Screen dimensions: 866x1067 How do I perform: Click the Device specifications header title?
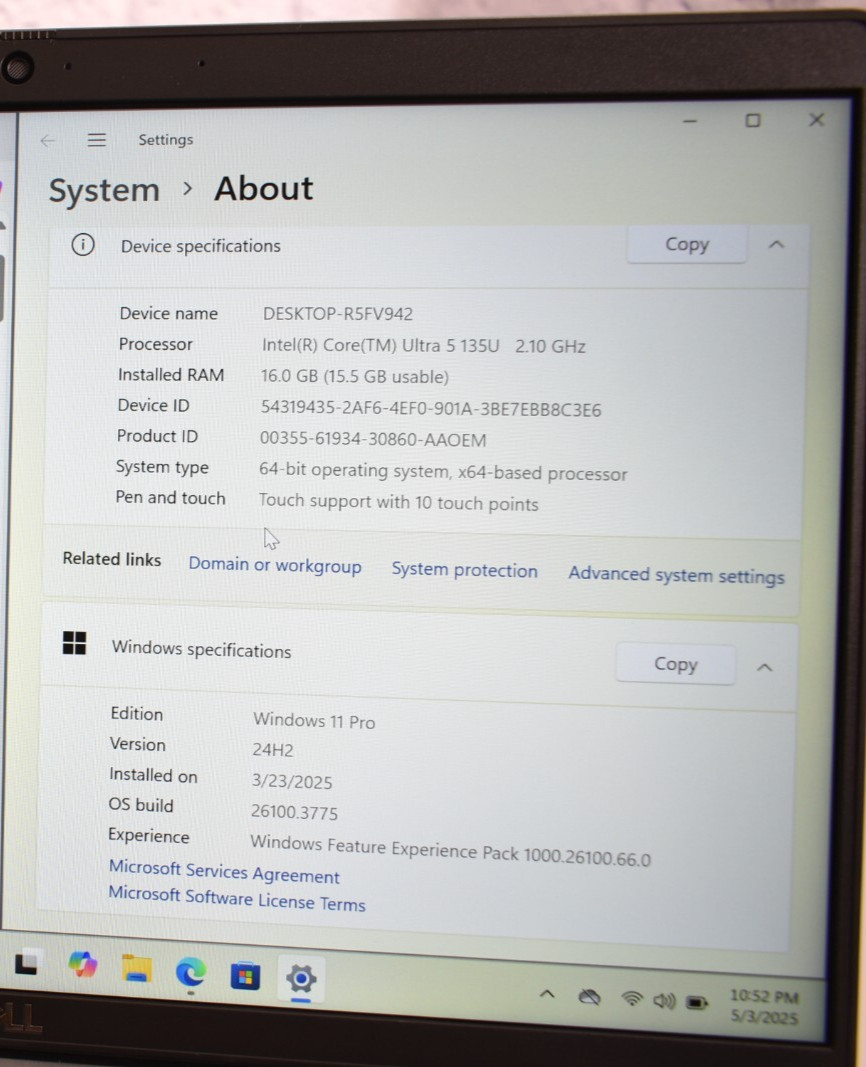pos(201,246)
